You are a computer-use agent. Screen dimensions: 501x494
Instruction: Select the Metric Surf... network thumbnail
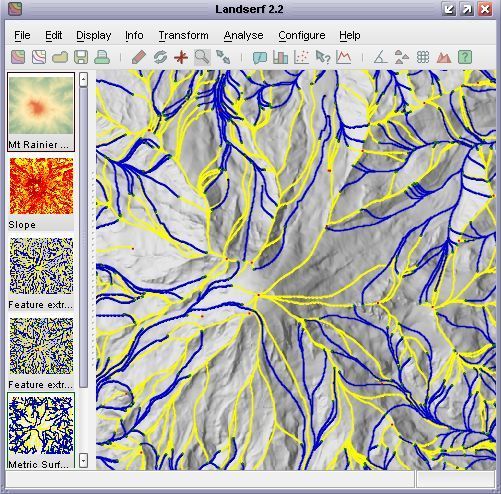click(x=41, y=425)
